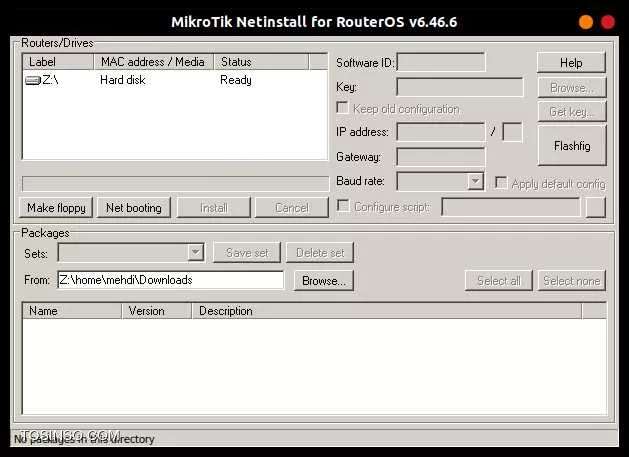Click the Make floppy button
The width and height of the screenshot is (629, 457).
pos(56,208)
